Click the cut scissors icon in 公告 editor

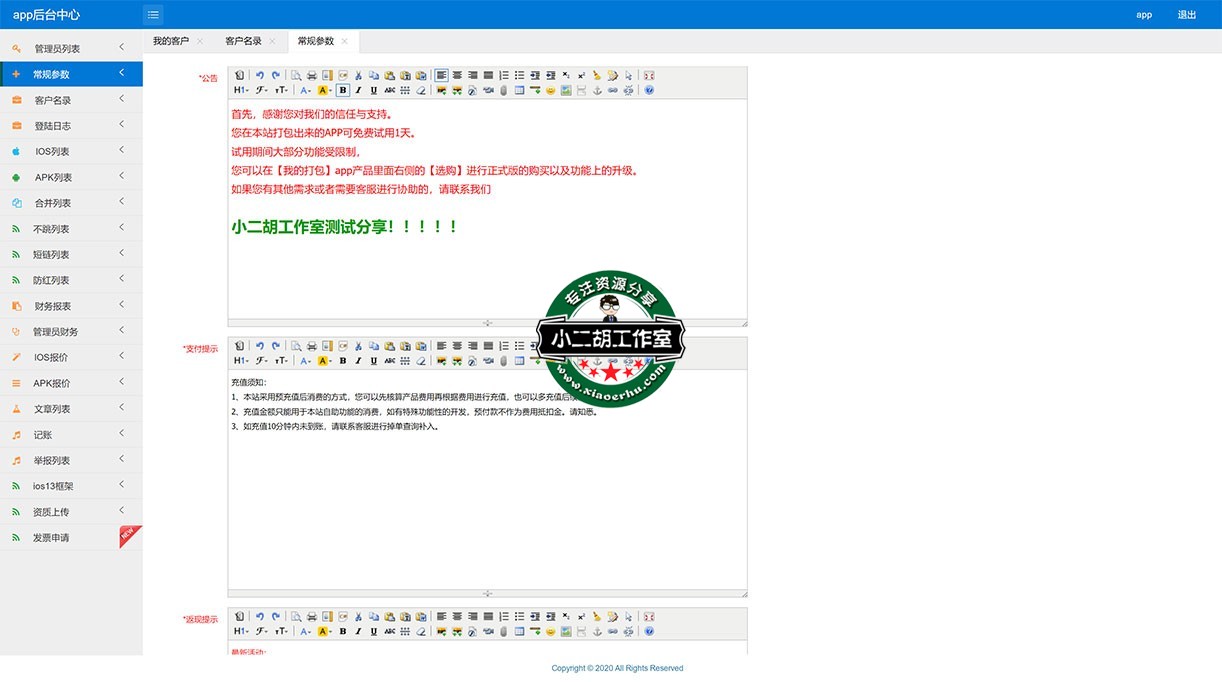[x=358, y=75]
